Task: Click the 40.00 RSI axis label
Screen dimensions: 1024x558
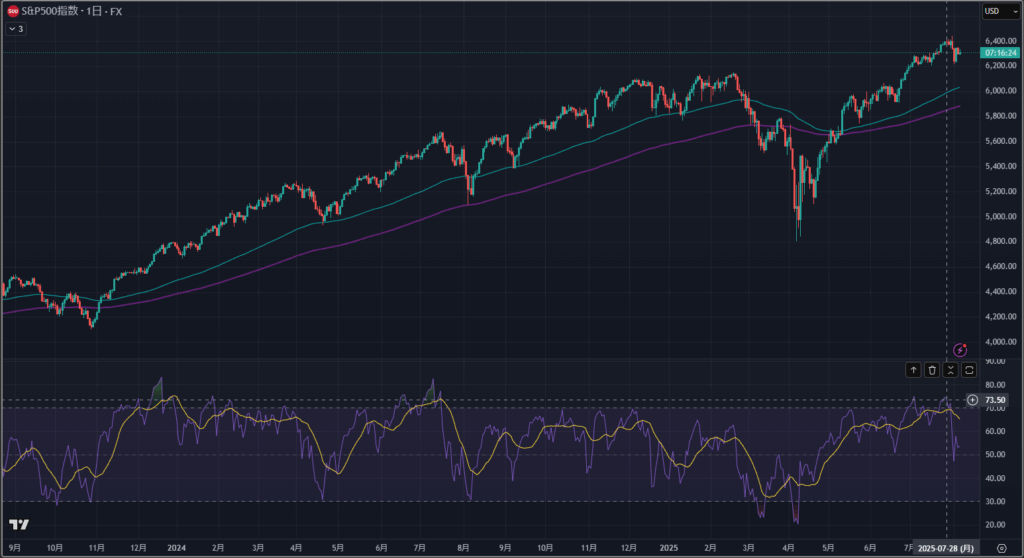Action: coord(995,478)
